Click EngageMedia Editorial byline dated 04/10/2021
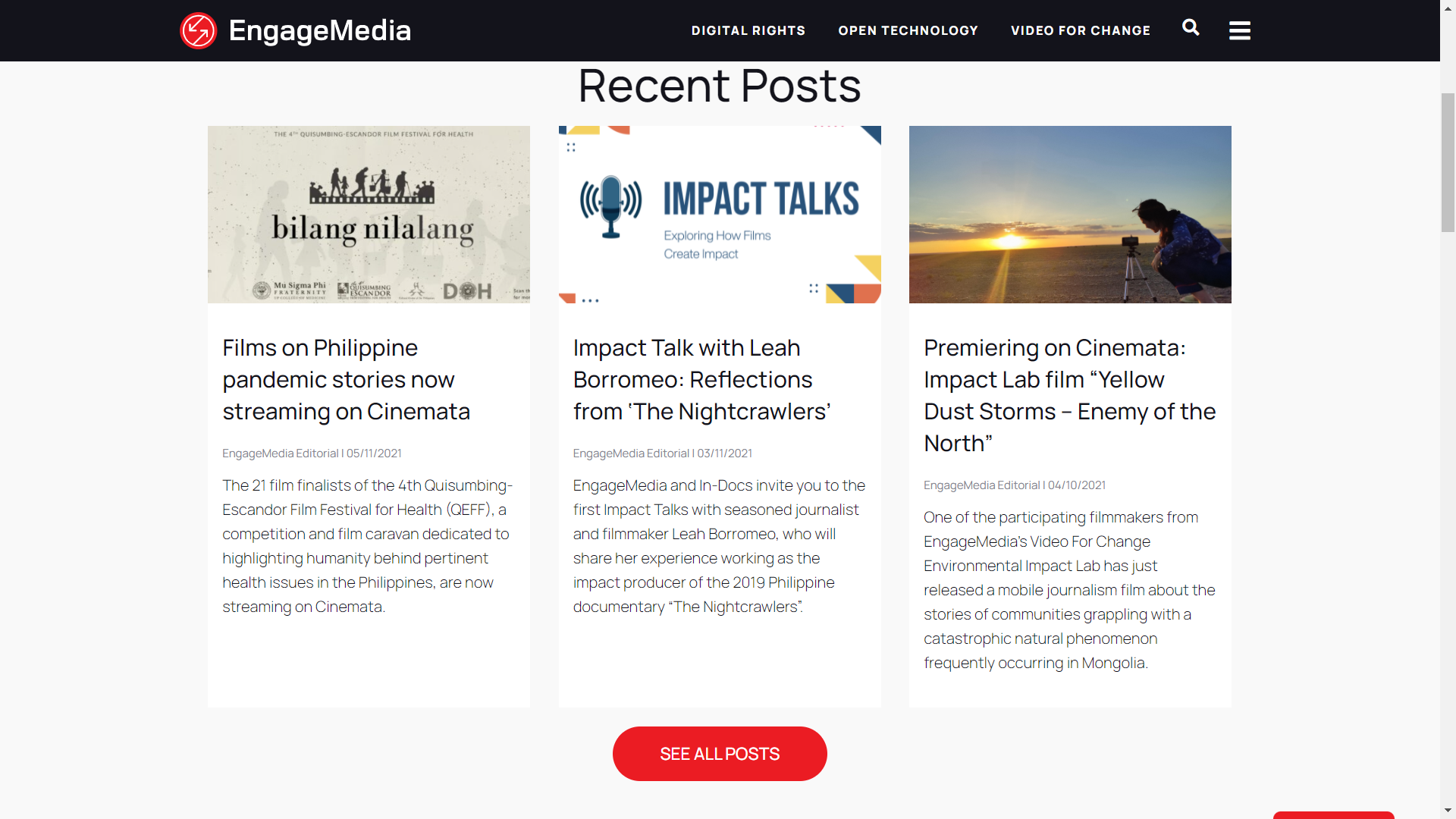 point(1015,485)
